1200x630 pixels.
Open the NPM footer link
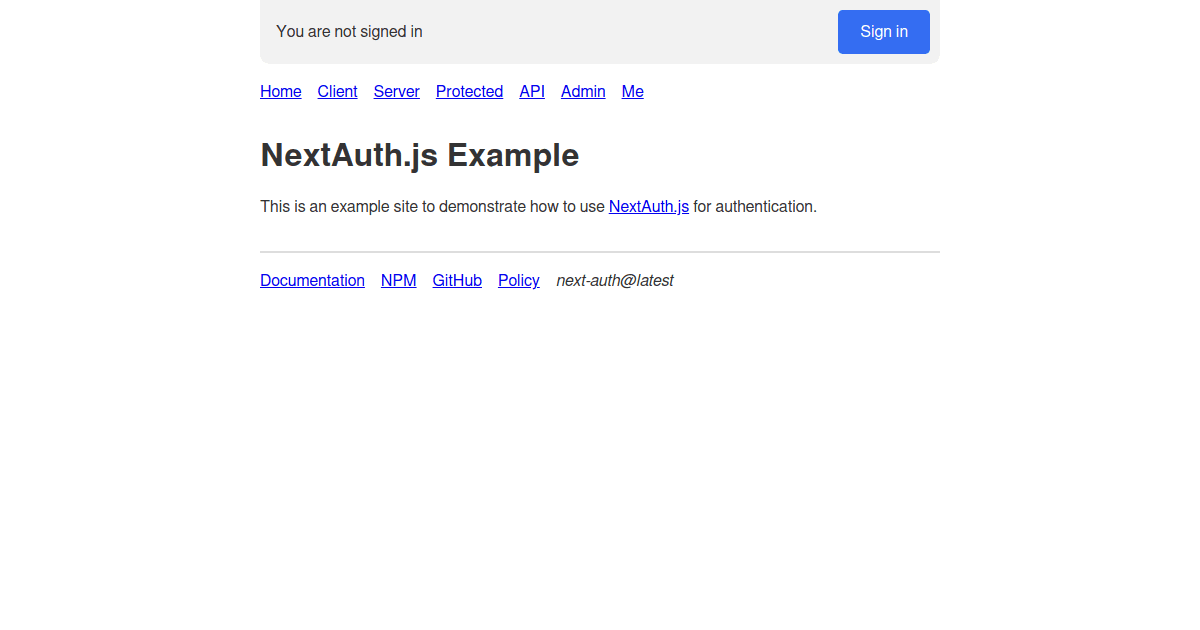(398, 281)
